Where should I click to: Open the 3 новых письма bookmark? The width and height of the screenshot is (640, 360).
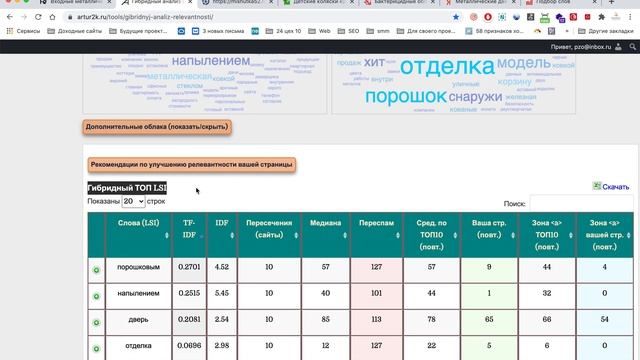click(x=218, y=31)
